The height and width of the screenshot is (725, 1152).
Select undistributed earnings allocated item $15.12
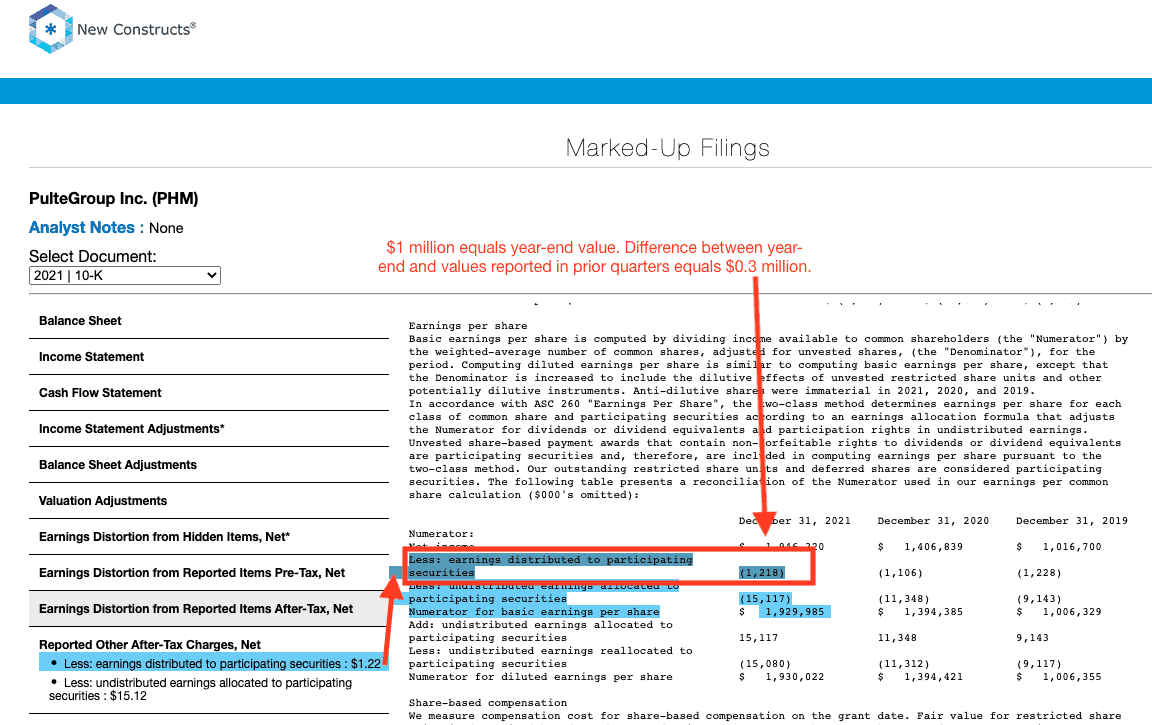(201, 689)
